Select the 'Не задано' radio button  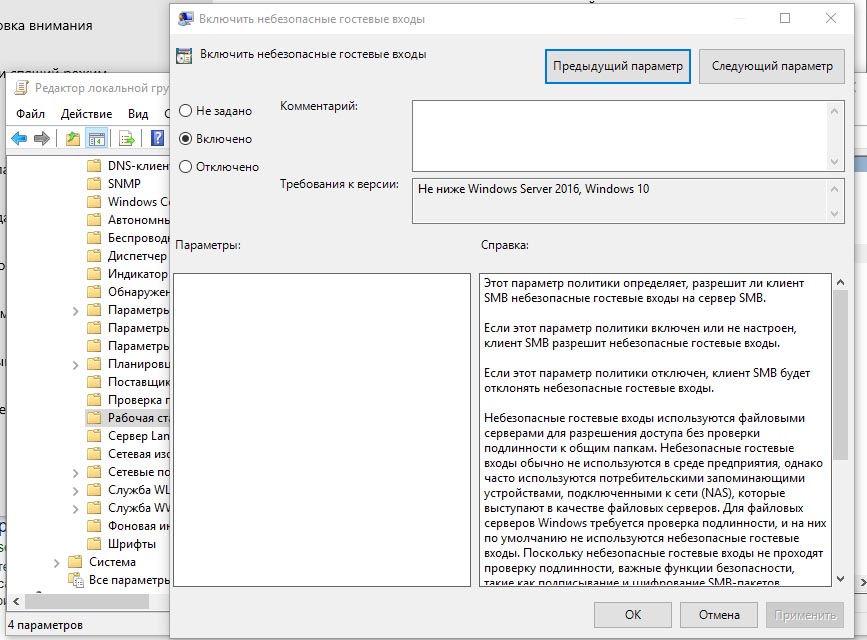pos(185,111)
